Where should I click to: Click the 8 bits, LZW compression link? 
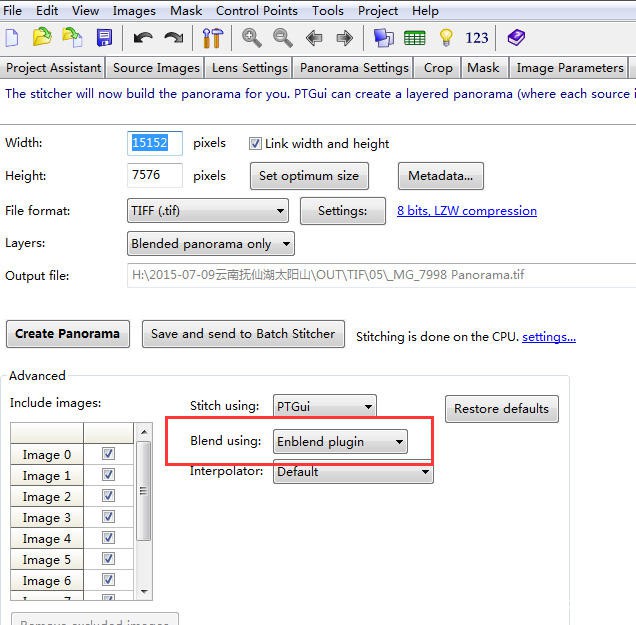click(466, 211)
